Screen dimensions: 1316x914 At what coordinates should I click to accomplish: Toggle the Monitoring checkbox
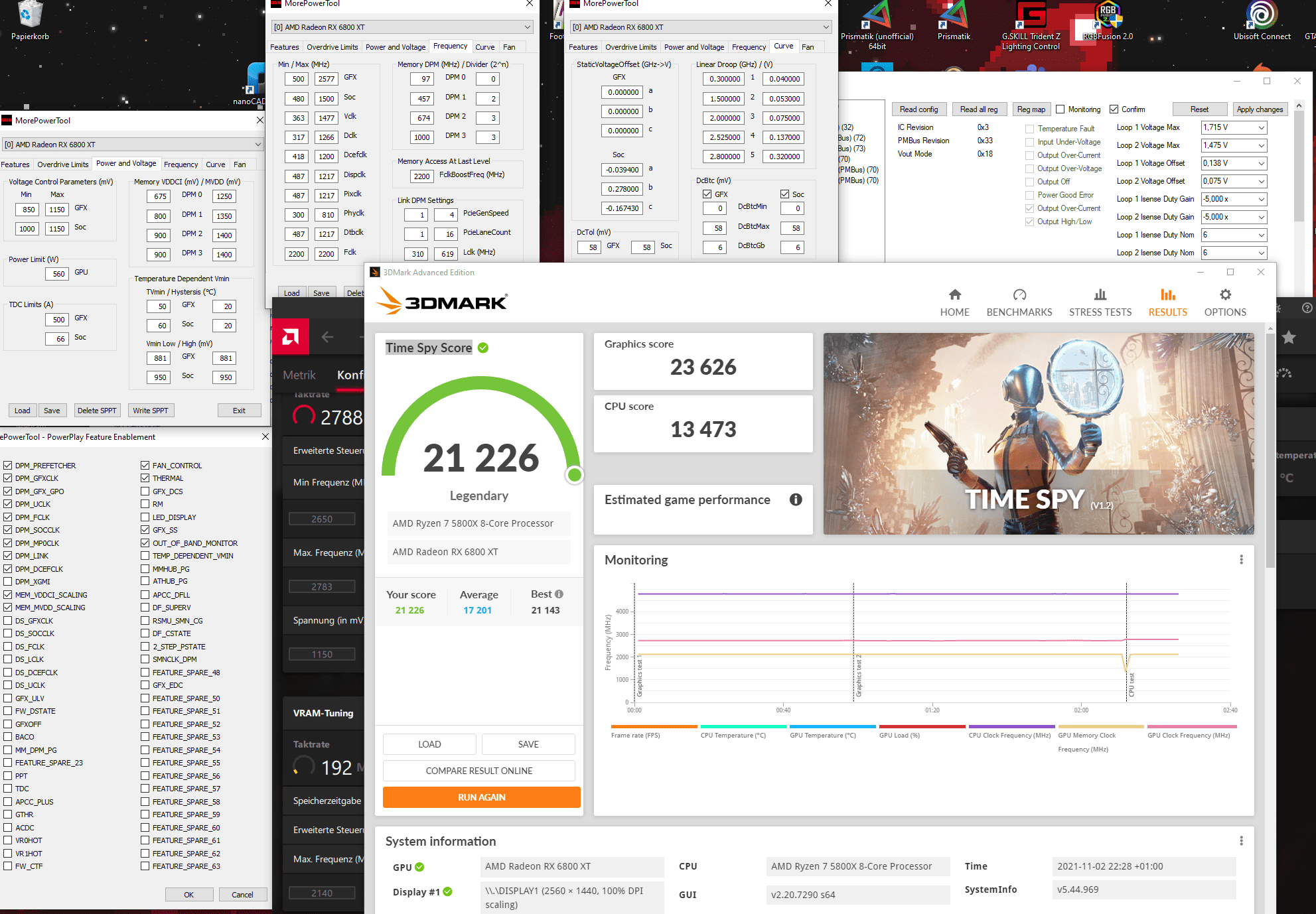[1060, 109]
